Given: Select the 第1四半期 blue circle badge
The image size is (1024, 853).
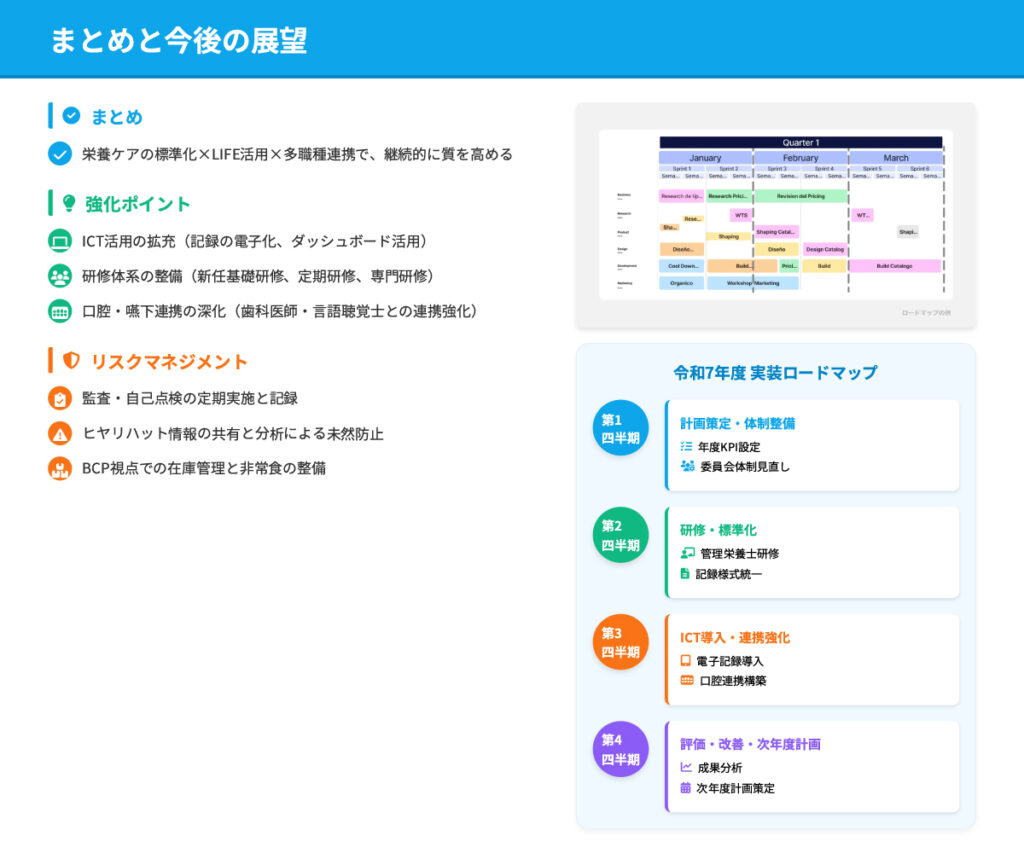Looking at the screenshot, I should click(620, 428).
